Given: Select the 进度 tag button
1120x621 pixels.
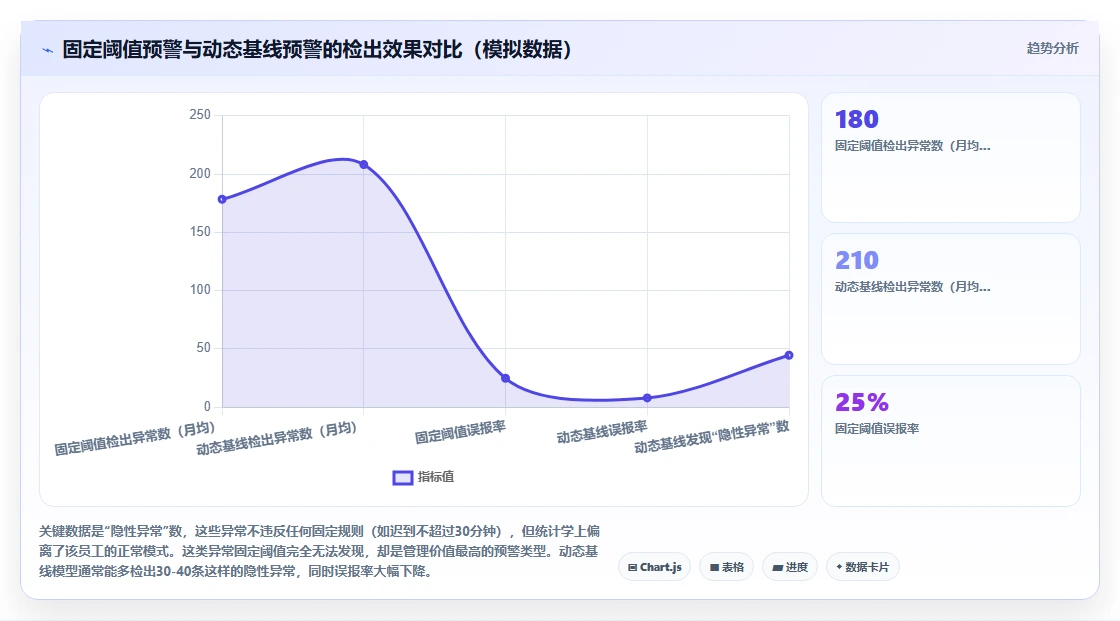Looking at the screenshot, I should pyautogui.click(x=790, y=567).
